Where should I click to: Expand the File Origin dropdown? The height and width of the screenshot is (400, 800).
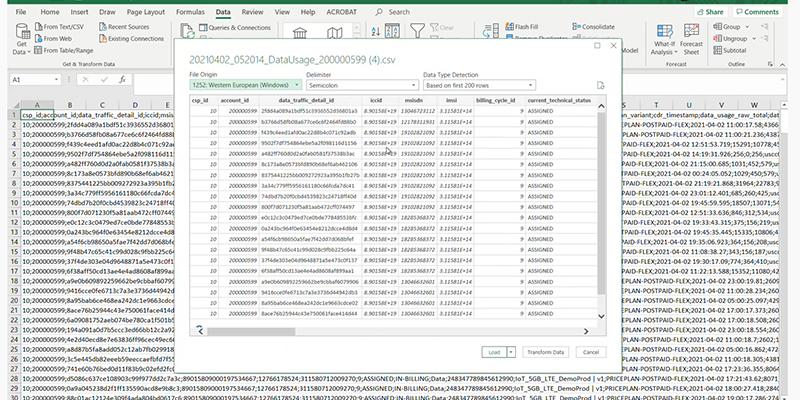click(x=294, y=86)
